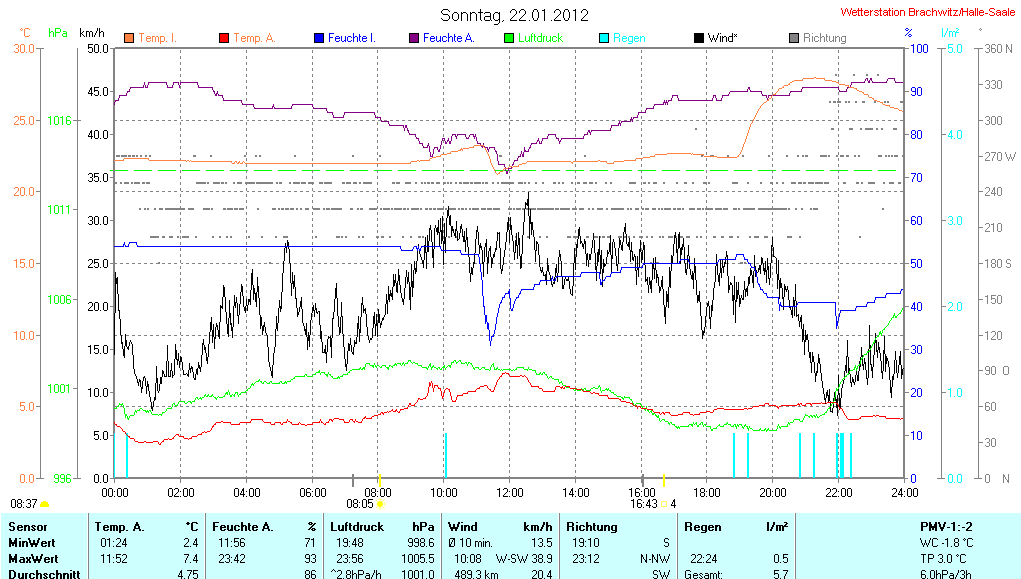Click the sunset icon beside 16:43
Image resolution: width=1021 pixels, height=579 pixels.
point(664,504)
